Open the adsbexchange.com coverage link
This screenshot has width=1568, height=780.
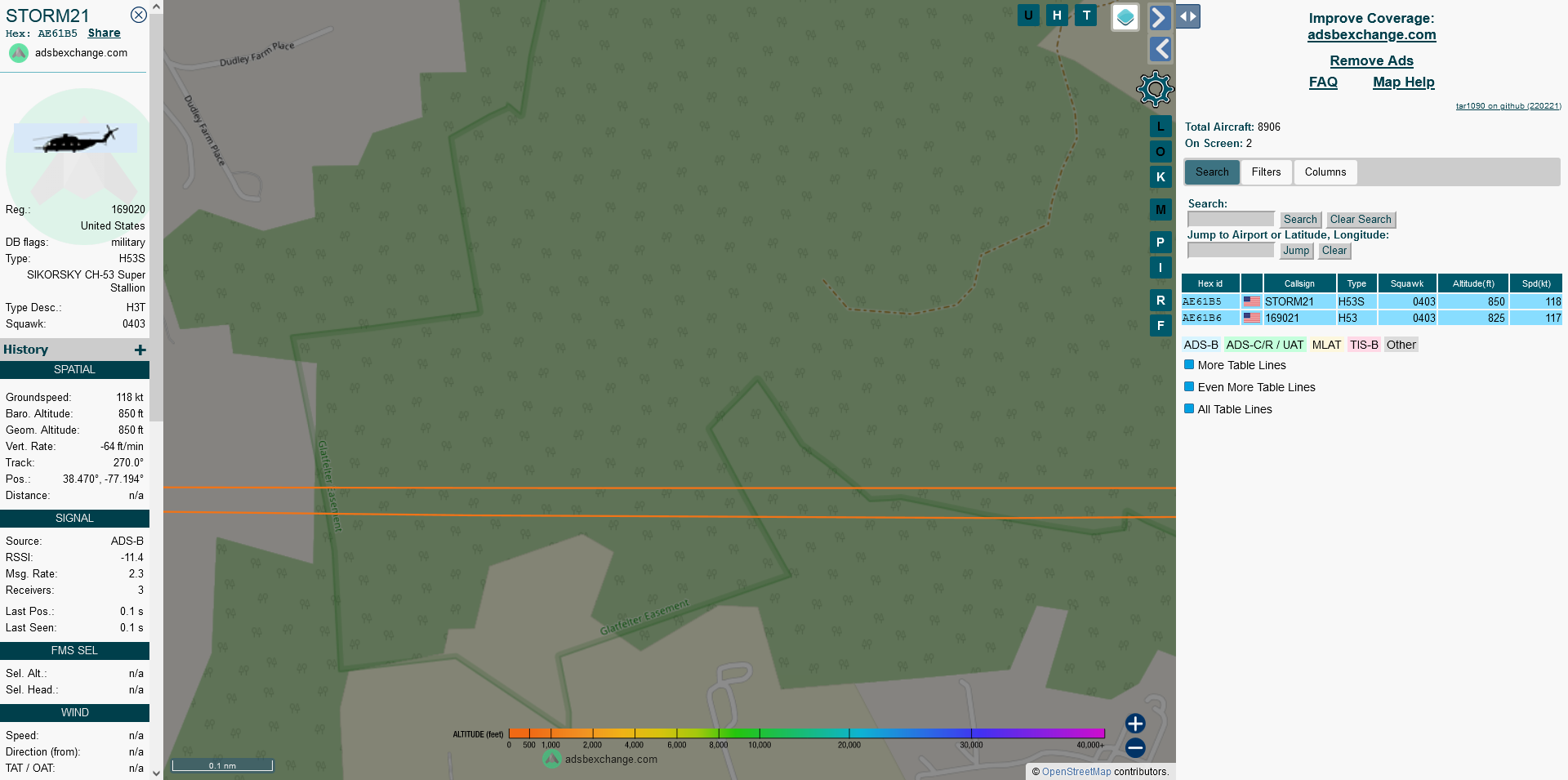click(1371, 35)
